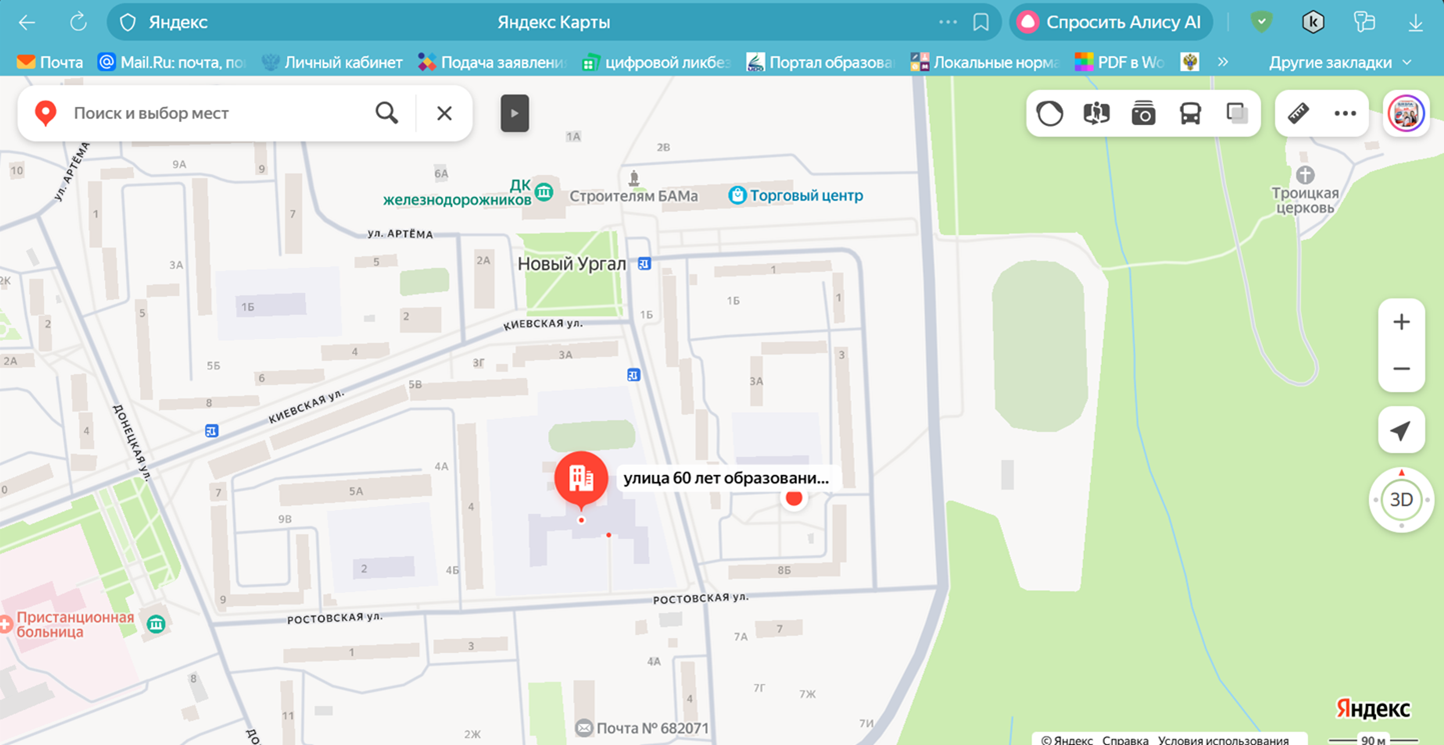Open the green Protect shield icon
The image size is (1444, 745).
click(x=1262, y=22)
